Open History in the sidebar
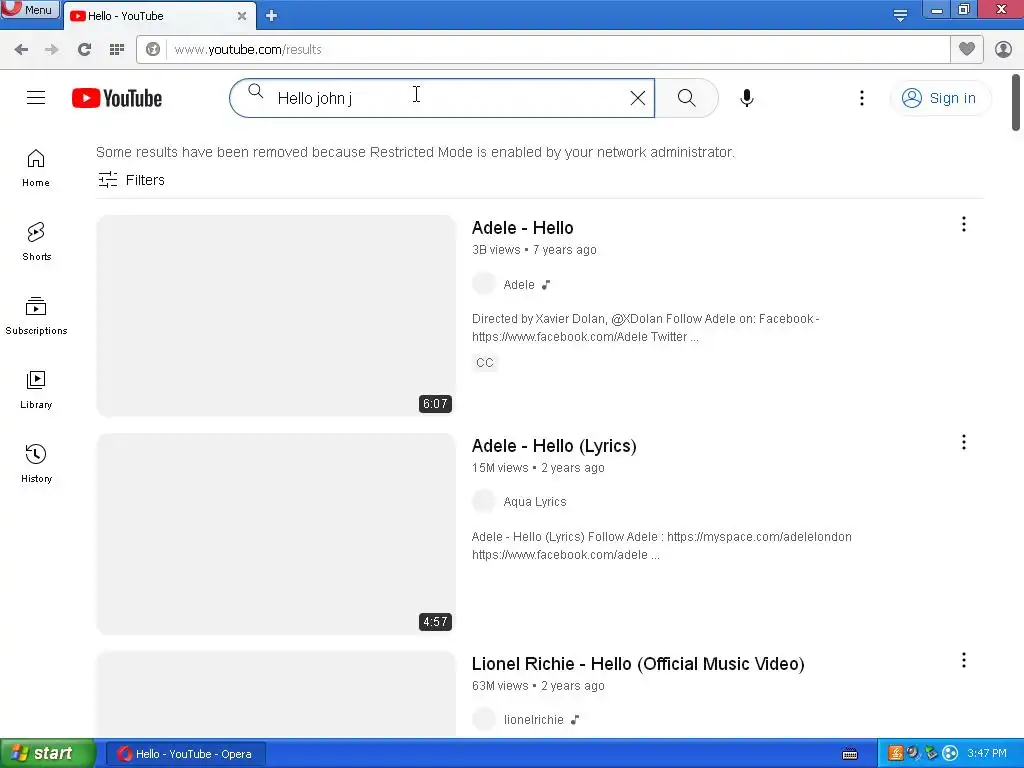 pos(36,464)
